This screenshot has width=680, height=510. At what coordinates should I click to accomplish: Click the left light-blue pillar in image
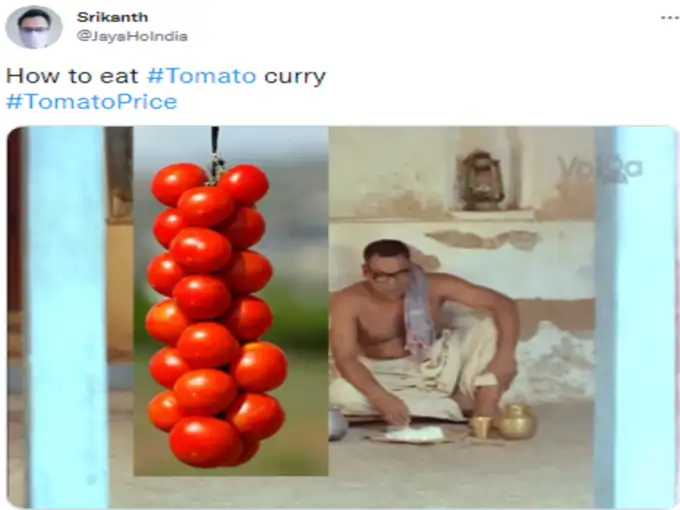(x=65, y=317)
